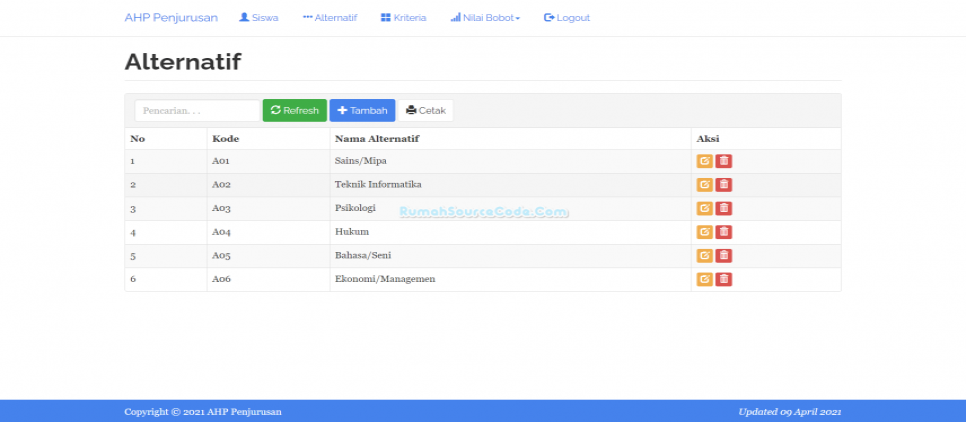
Task: Expand the Nilai Bobot dropdown
Action: point(485,18)
